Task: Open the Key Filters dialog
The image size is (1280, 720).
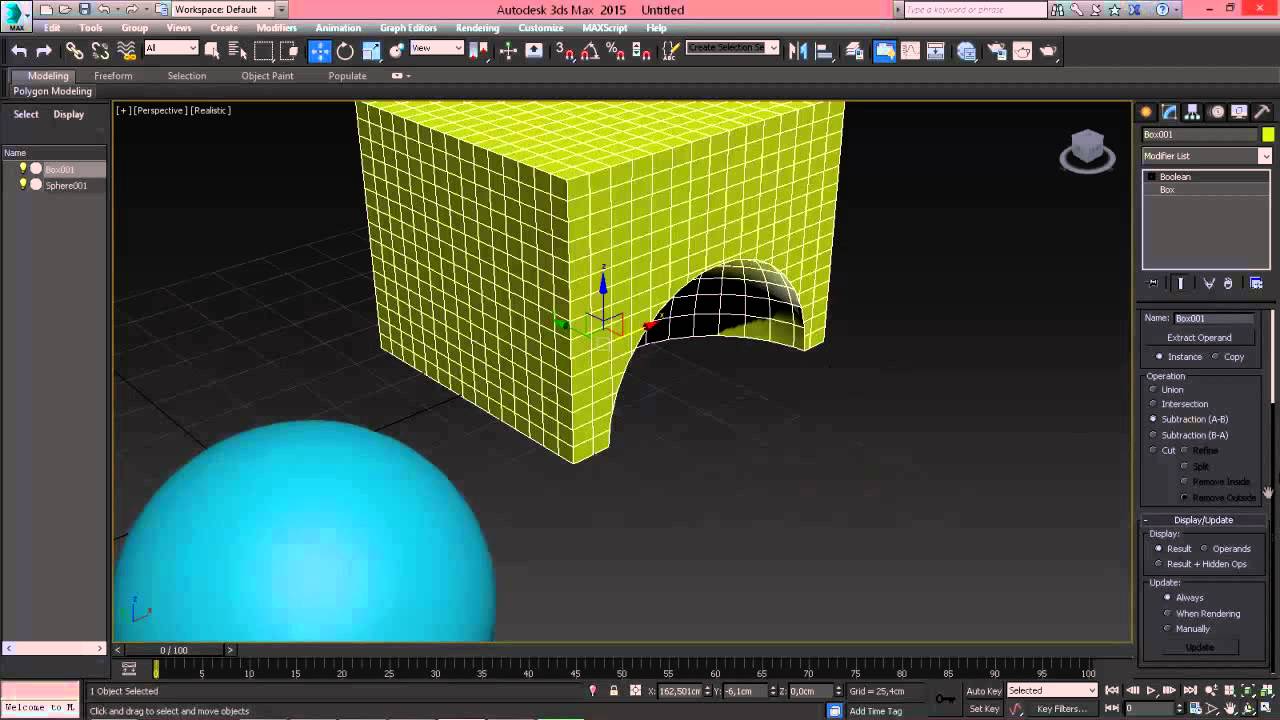Action: coord(1061,709)
